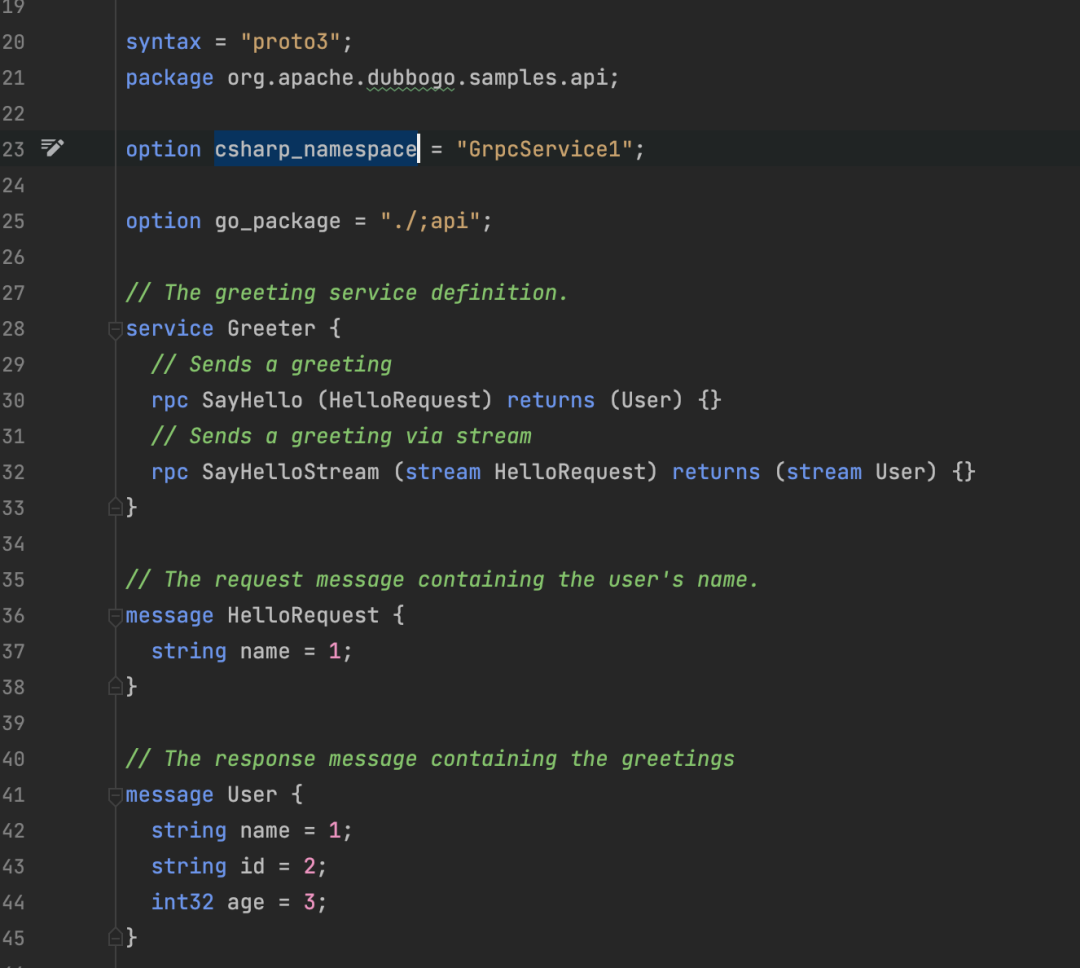Viewport: 1080px width, 968px height.
Task: Select the syntax keyword on line 20
Action: click(x=162, y=41)
